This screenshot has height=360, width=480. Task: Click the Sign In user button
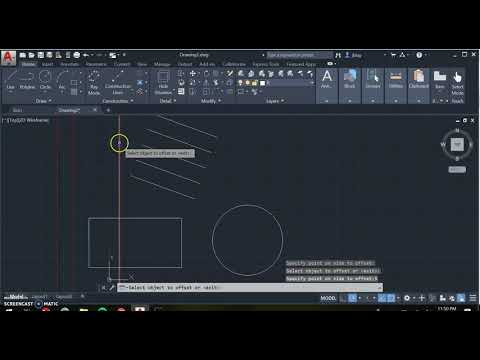[x=354, y=55]
